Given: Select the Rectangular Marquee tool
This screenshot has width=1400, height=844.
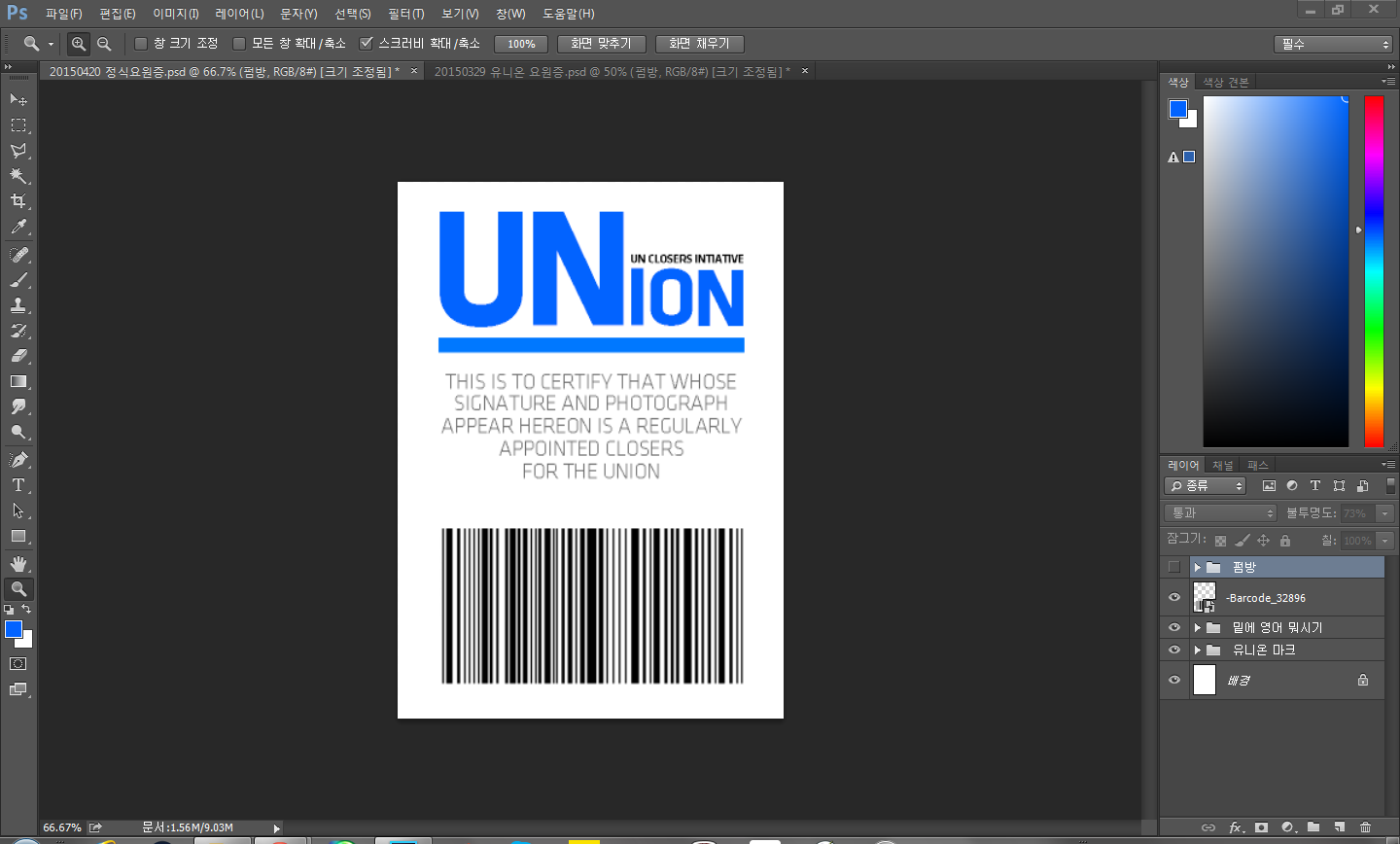Looking at the screenshot, I should pyautogui.click(x=18, y=124).
